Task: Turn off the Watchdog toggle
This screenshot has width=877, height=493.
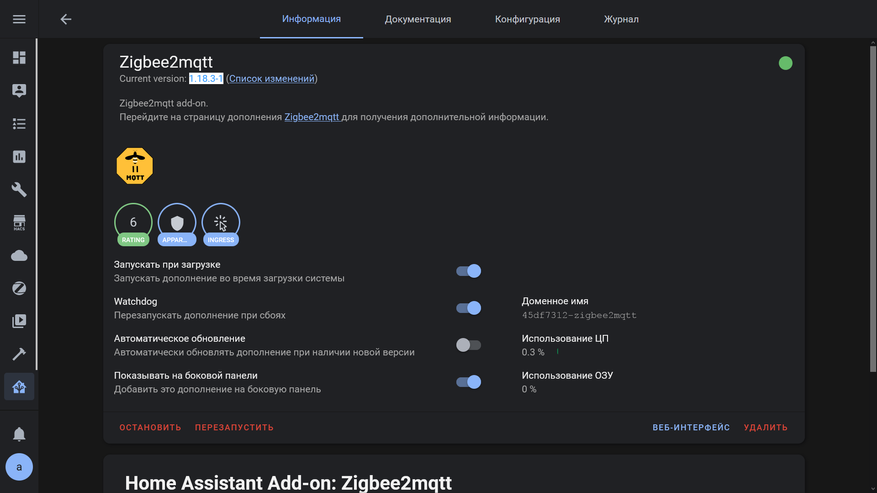Action: 469,308
